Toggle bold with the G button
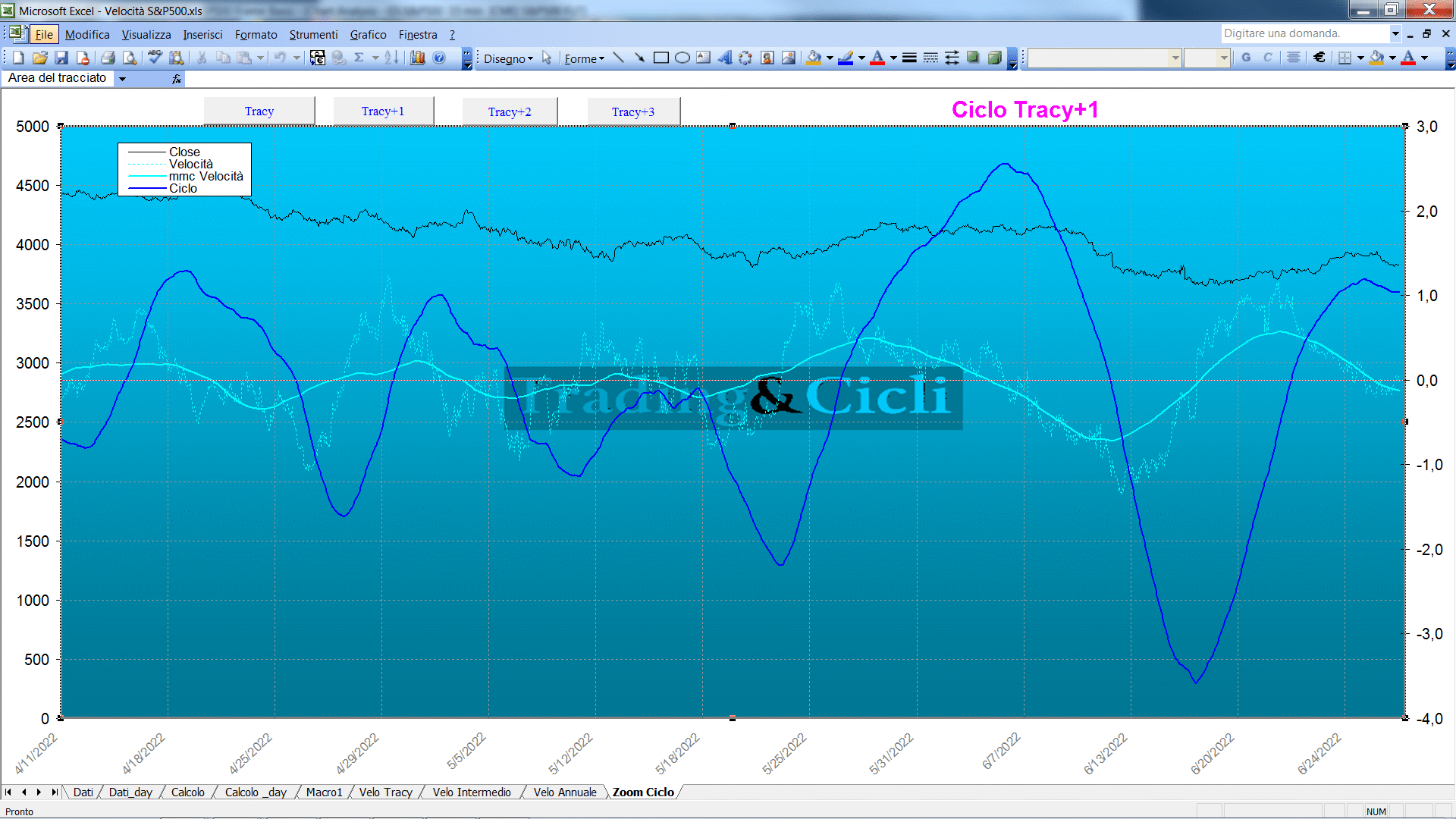The width and height of the screenshot is (1456, 819). click(1246, 58)
